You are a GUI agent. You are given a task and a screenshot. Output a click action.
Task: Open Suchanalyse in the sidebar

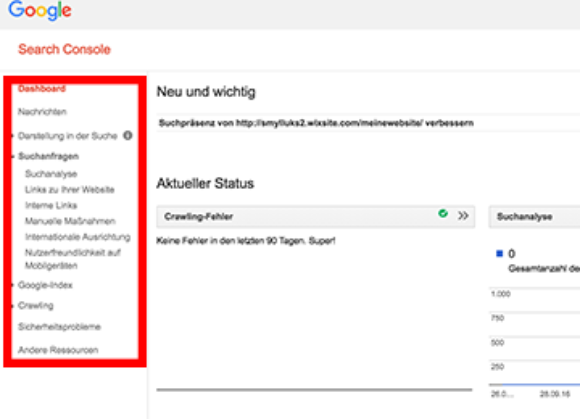coord(51,174)
